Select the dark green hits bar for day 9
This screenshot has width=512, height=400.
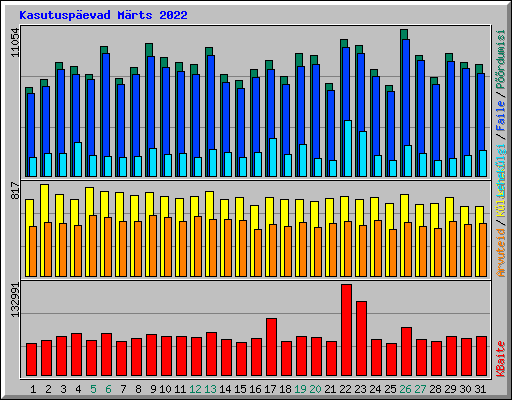point(149,50)
